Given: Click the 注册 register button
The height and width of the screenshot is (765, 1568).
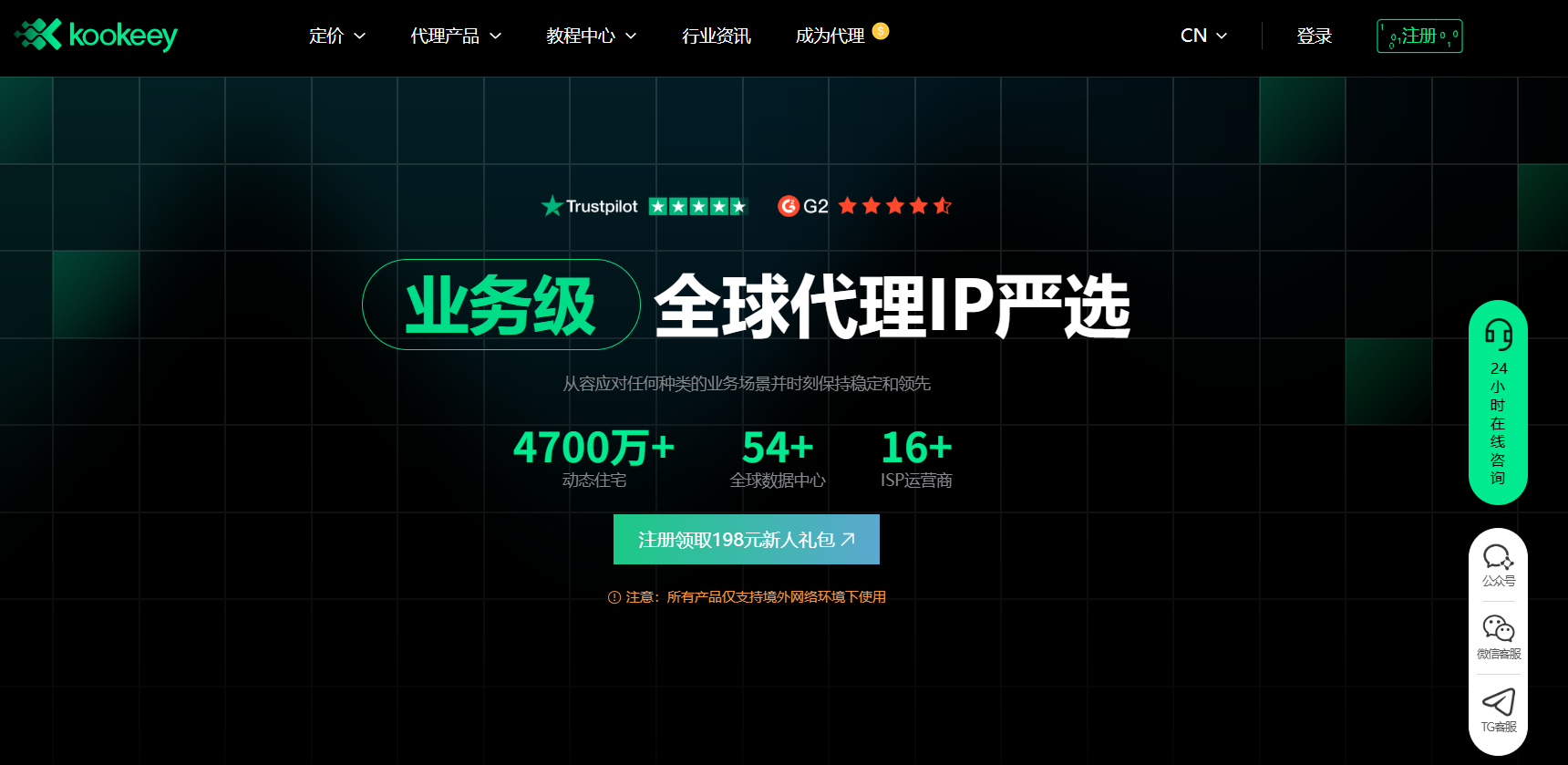Looking at the screenshot, I should click(x=1419, y=36).
